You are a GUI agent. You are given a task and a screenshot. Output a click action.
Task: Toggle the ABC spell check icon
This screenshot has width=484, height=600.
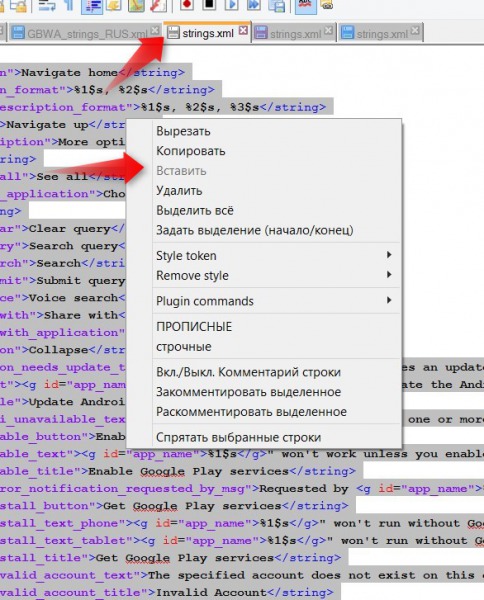coord(305,5)
